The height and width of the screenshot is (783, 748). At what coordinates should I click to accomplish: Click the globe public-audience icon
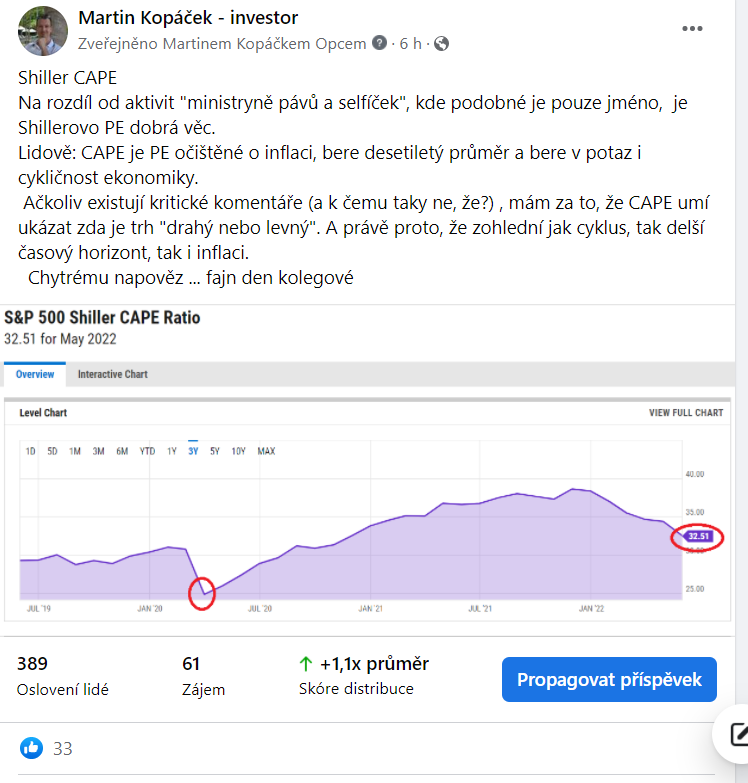(441, 43)
